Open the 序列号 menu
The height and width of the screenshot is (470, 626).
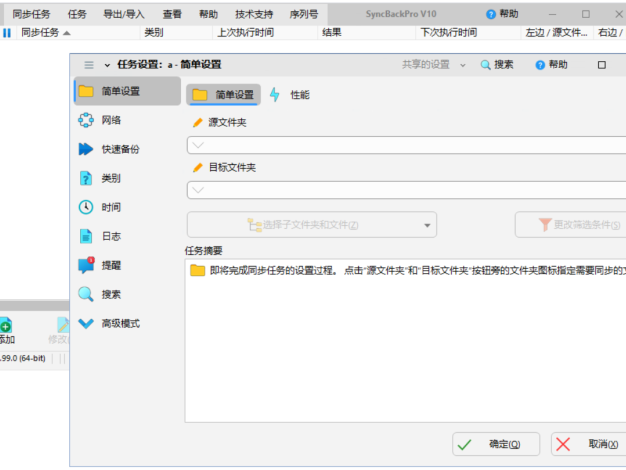pyautogui.click(x=304, y=14)
